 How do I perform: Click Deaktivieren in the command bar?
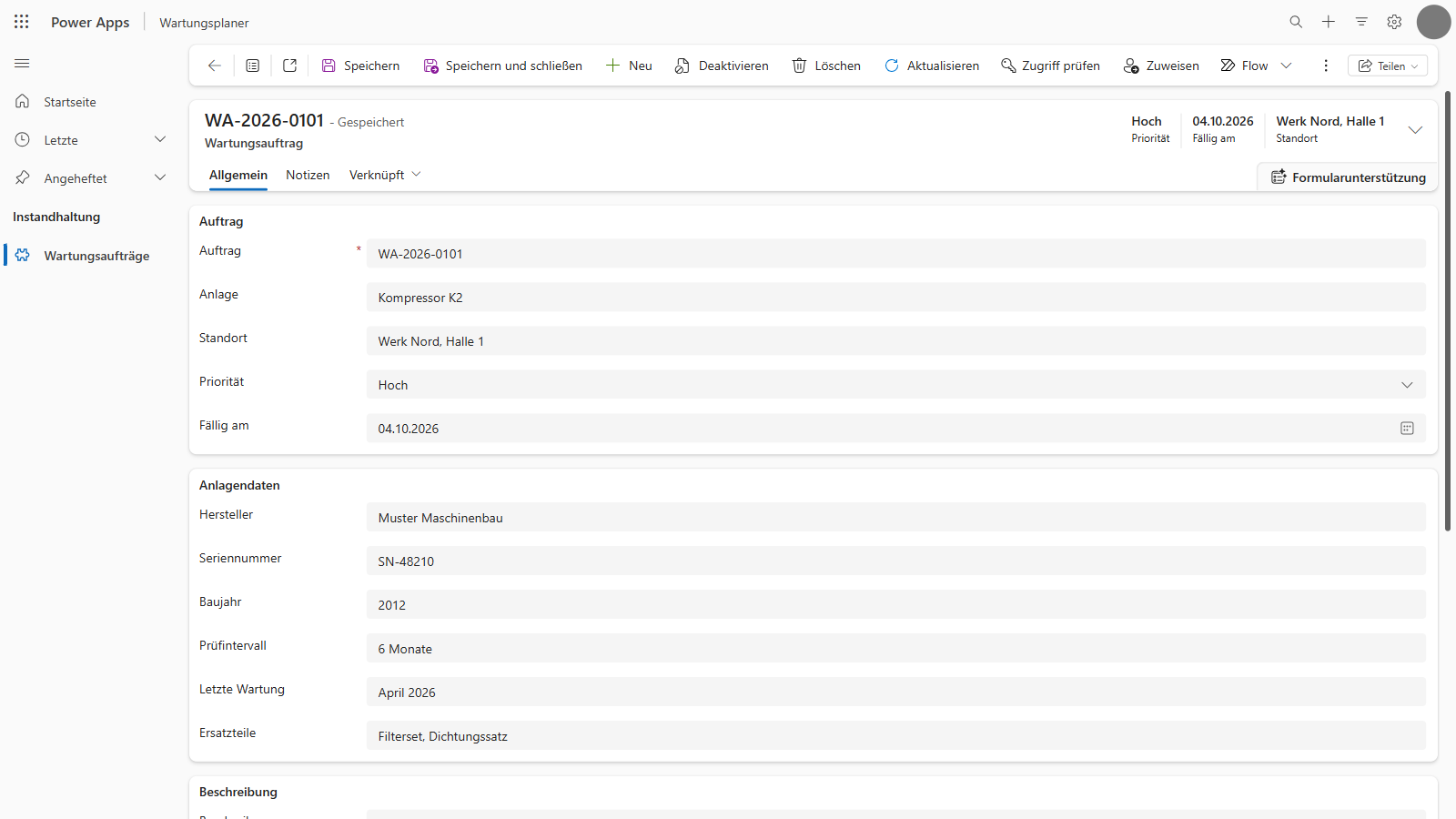[x=722, y=66]
